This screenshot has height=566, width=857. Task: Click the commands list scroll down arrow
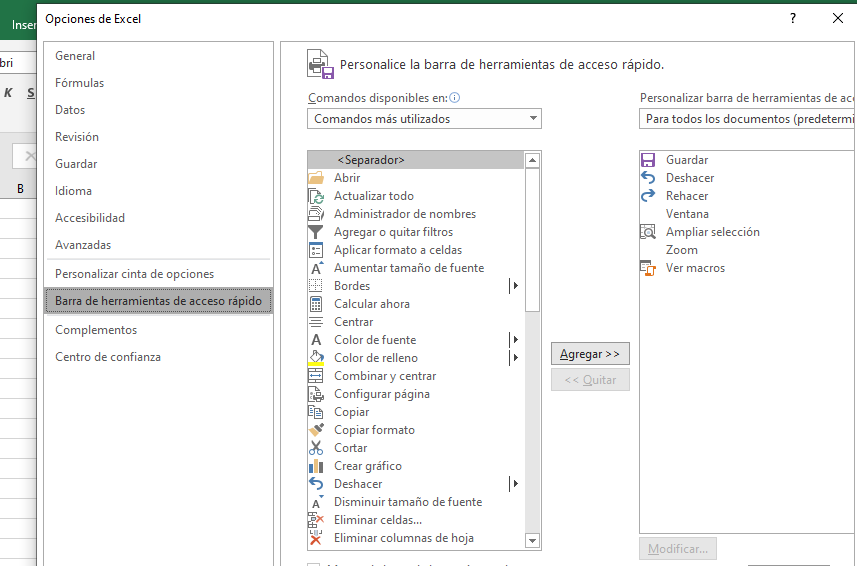[x=532, y=540]
